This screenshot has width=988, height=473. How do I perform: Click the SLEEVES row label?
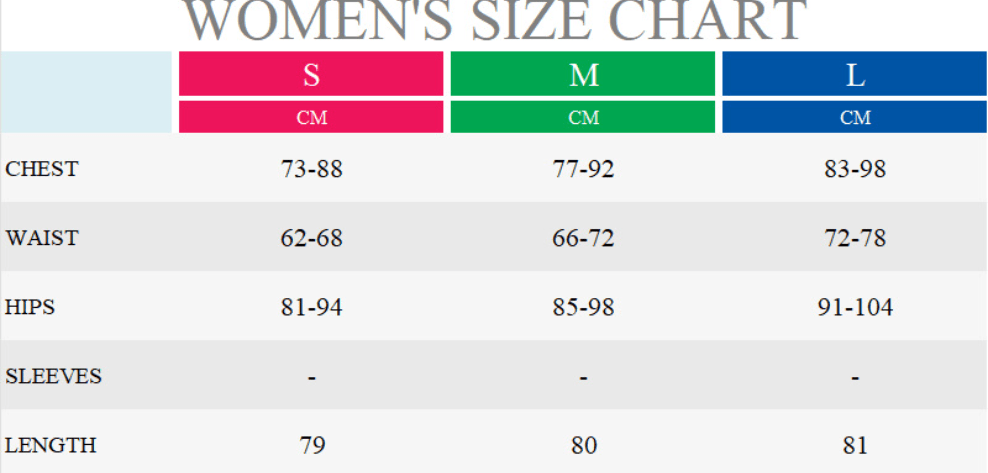(54, 377)
